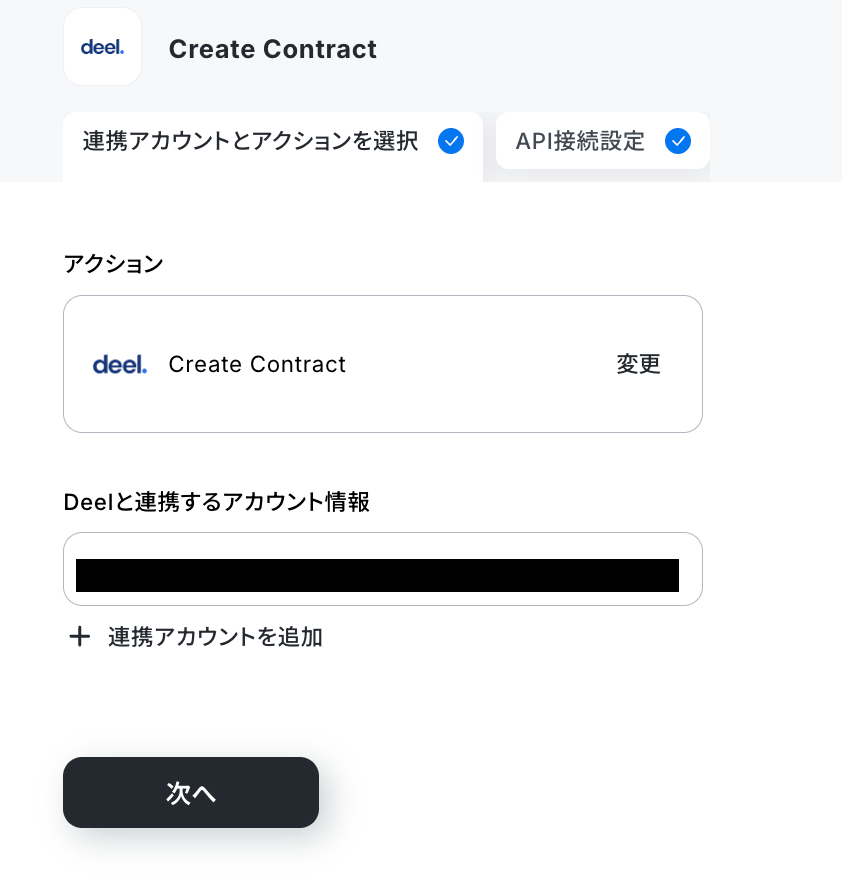The image size is (842, 888).
Task: Open the 連携アカウントとアクションを選択 tab
Action: [x=273, y=147]
